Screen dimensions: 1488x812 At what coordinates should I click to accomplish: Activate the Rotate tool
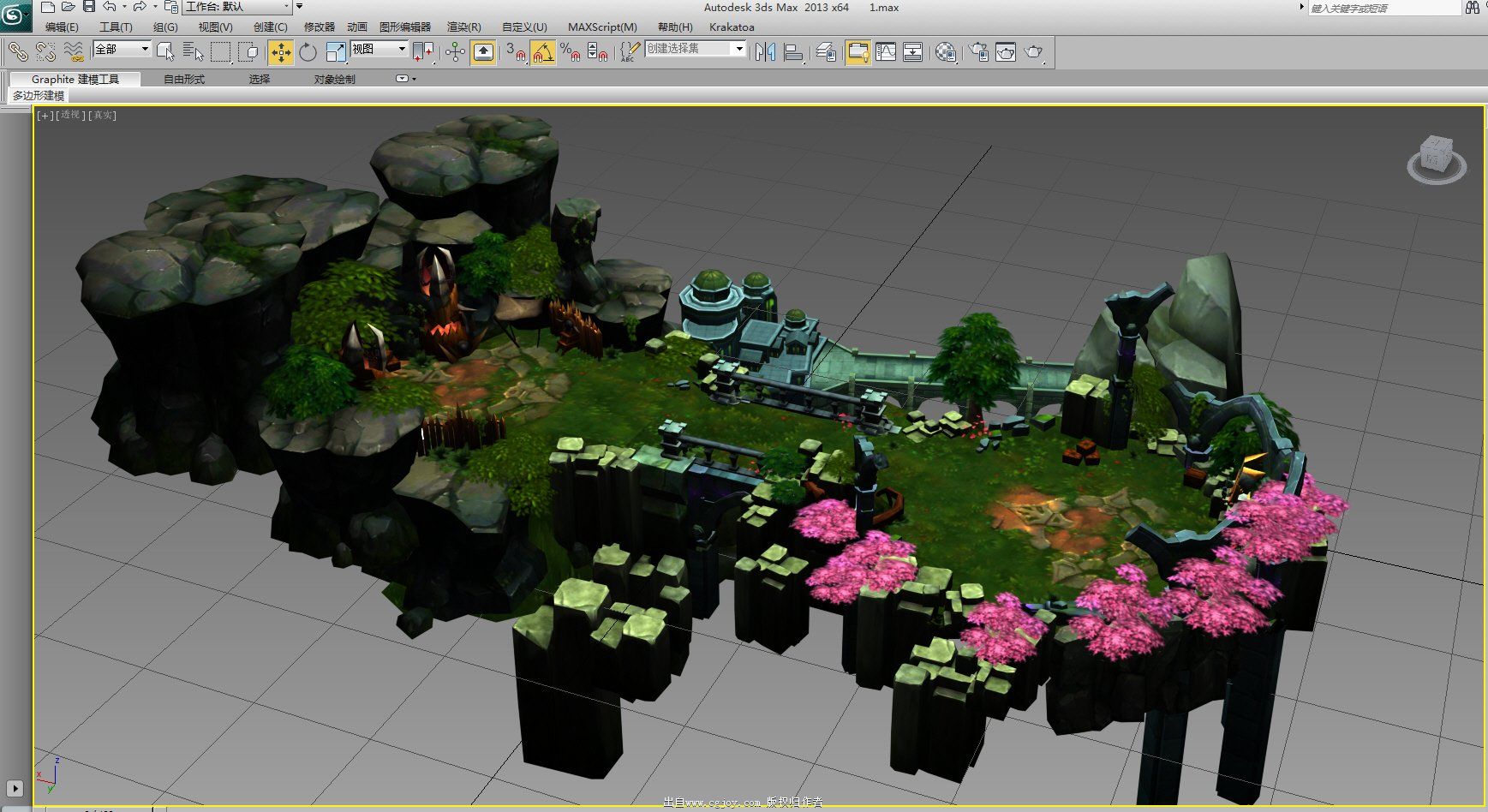[308, 52]
